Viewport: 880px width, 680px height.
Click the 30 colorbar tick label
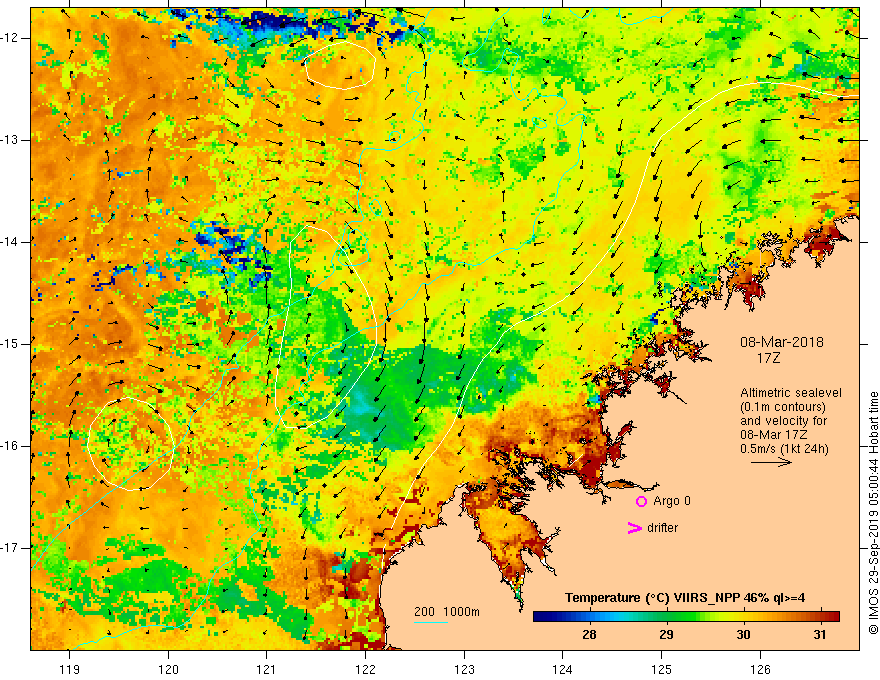coord(743,635)
